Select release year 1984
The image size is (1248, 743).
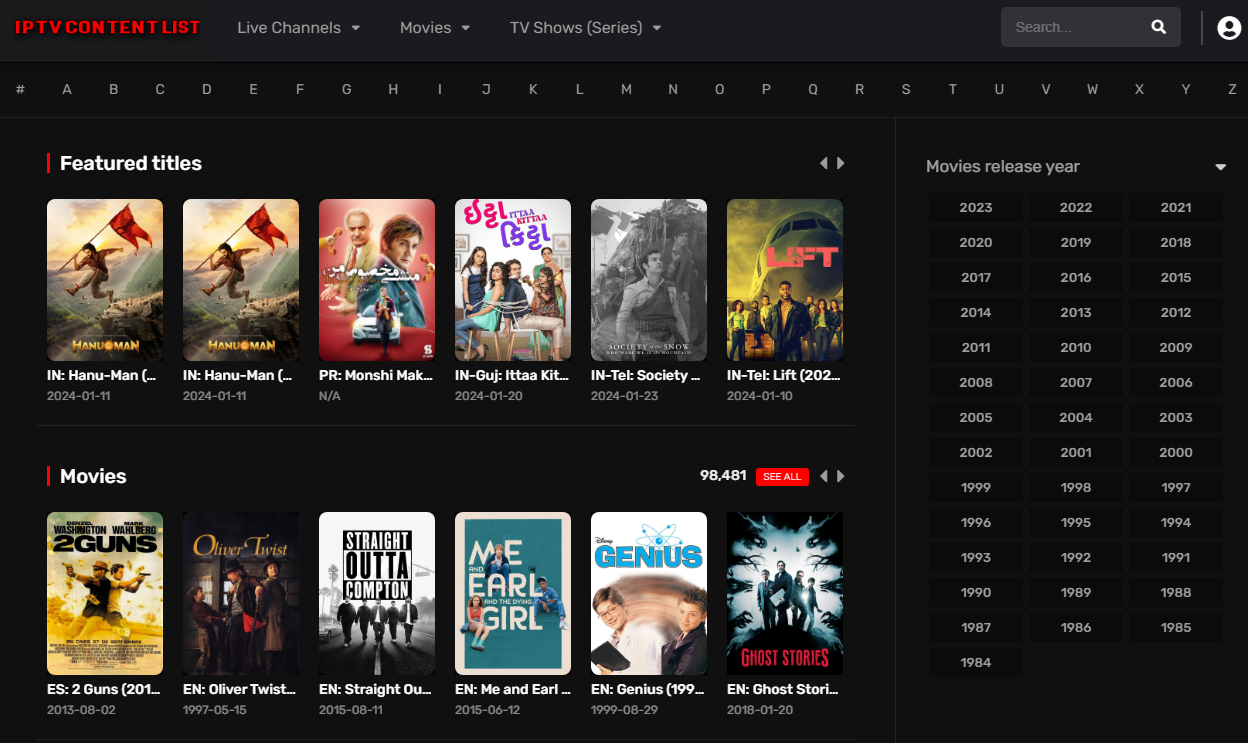(x=975, y=662)
